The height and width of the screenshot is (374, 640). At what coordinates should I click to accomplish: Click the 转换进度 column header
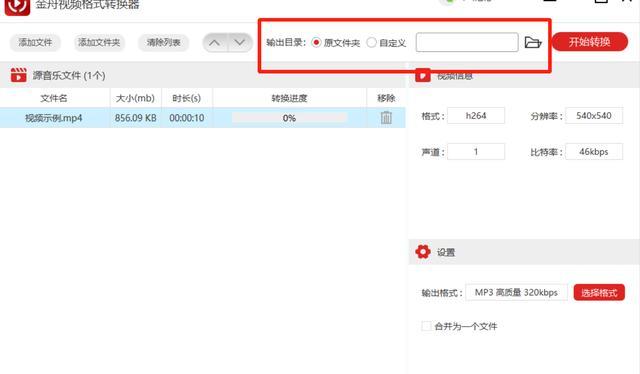pyautogui.click(x=289, y=98)
